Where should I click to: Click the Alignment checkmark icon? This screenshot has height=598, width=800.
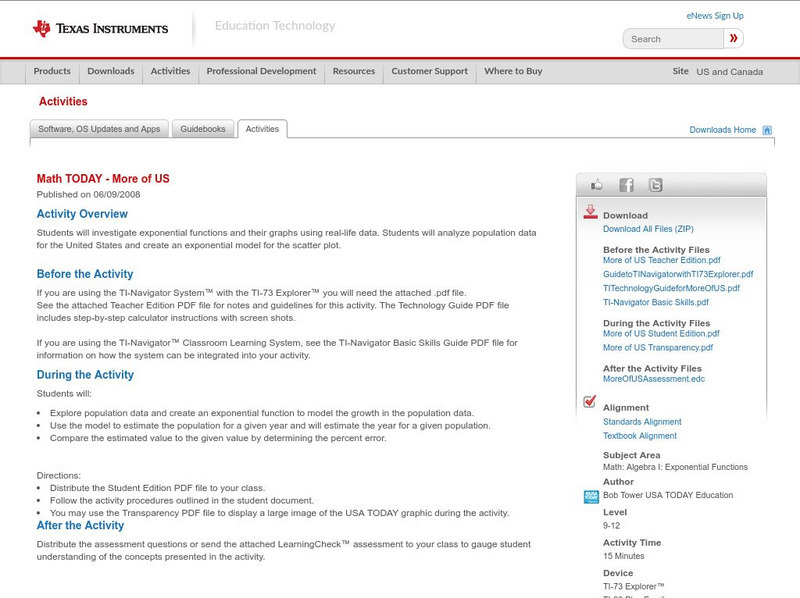click(x=590, y=401)
